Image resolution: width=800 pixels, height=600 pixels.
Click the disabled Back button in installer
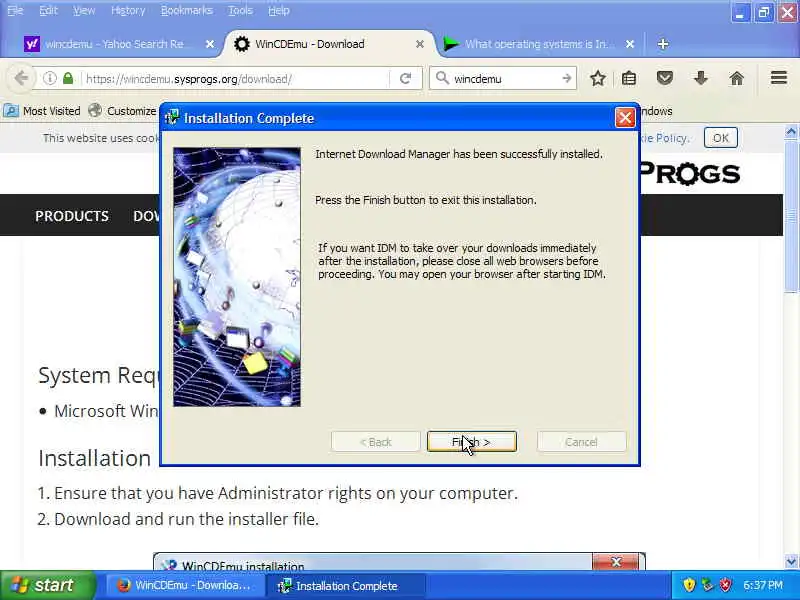[376, 442]
